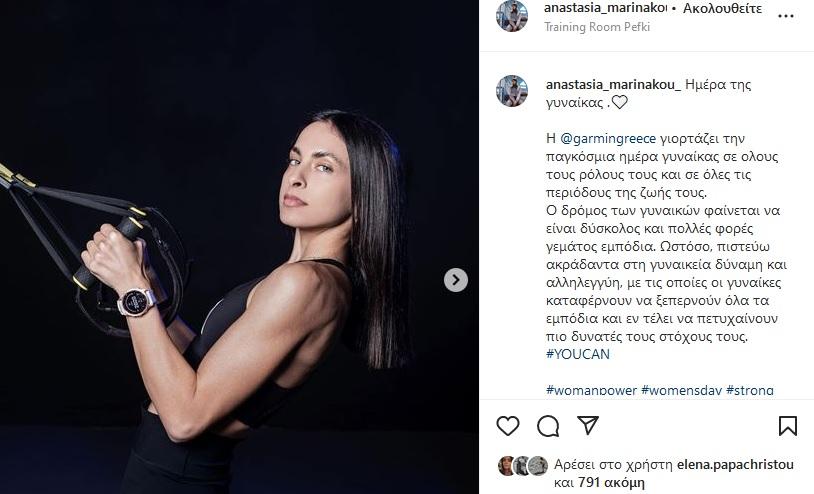Share post via paper plane icon
Image resolution: width=814 pixels, height=494 pixels.
pyautogui.click(x=588, y=426)
